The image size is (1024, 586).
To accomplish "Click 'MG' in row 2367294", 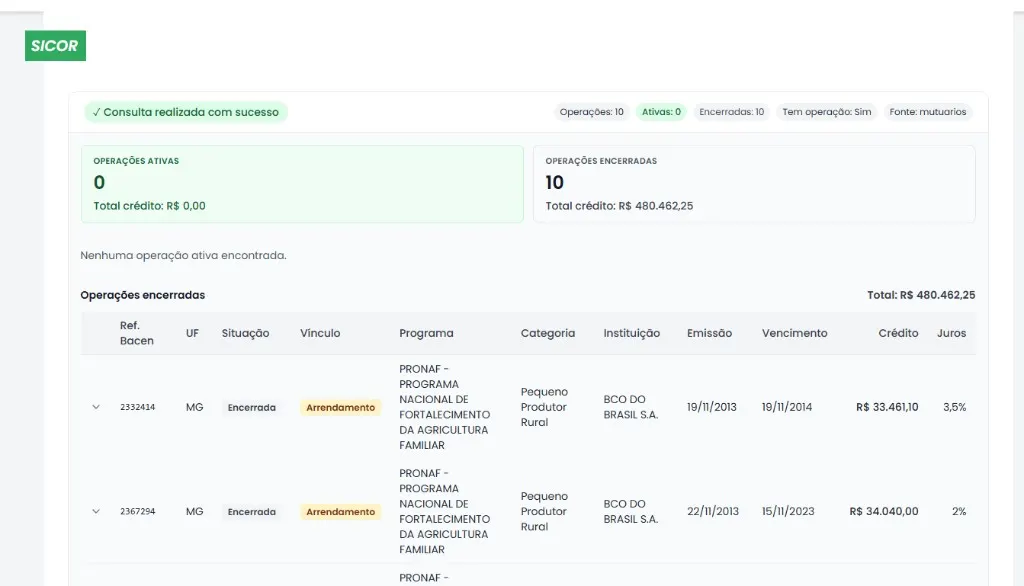I will point(195,512).
